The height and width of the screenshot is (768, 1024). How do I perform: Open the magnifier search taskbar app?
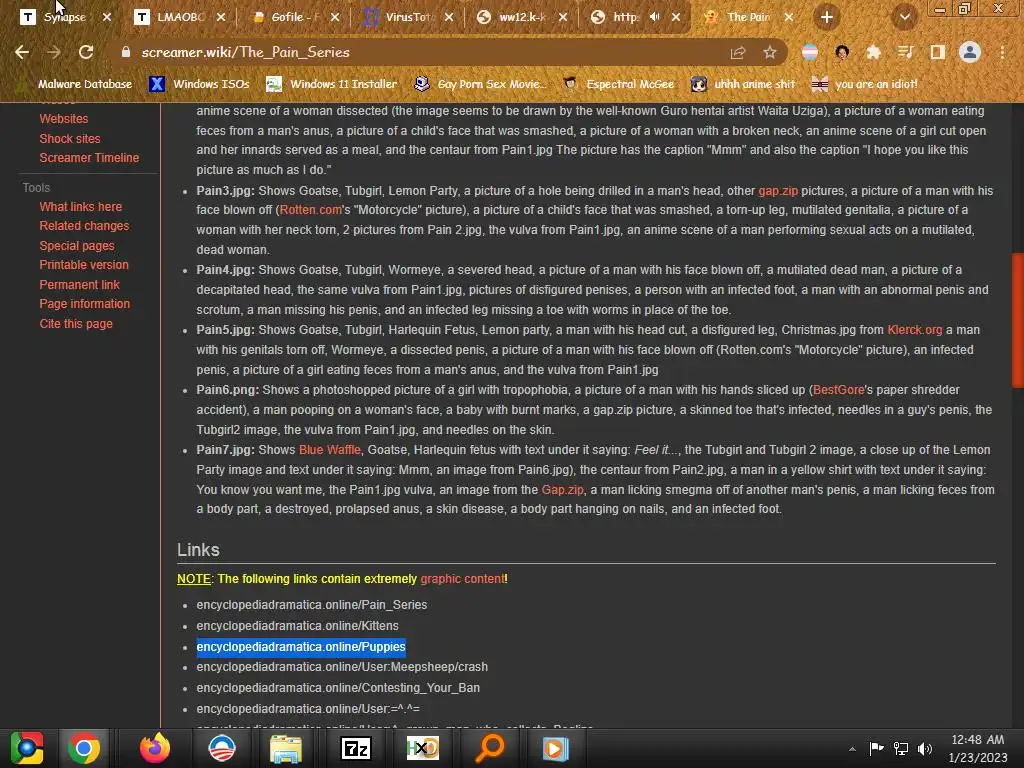click(489, 748)
